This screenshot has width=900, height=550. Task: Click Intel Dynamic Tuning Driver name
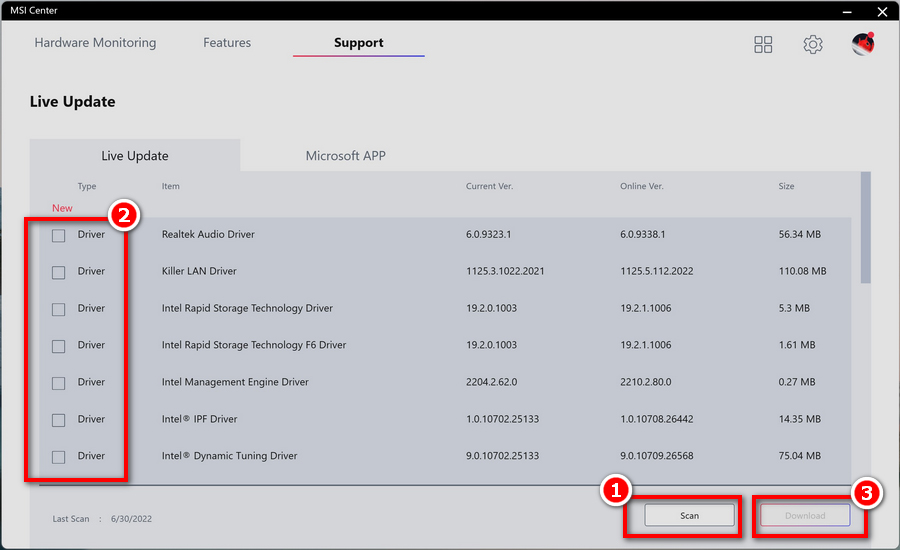click(230, 456)
